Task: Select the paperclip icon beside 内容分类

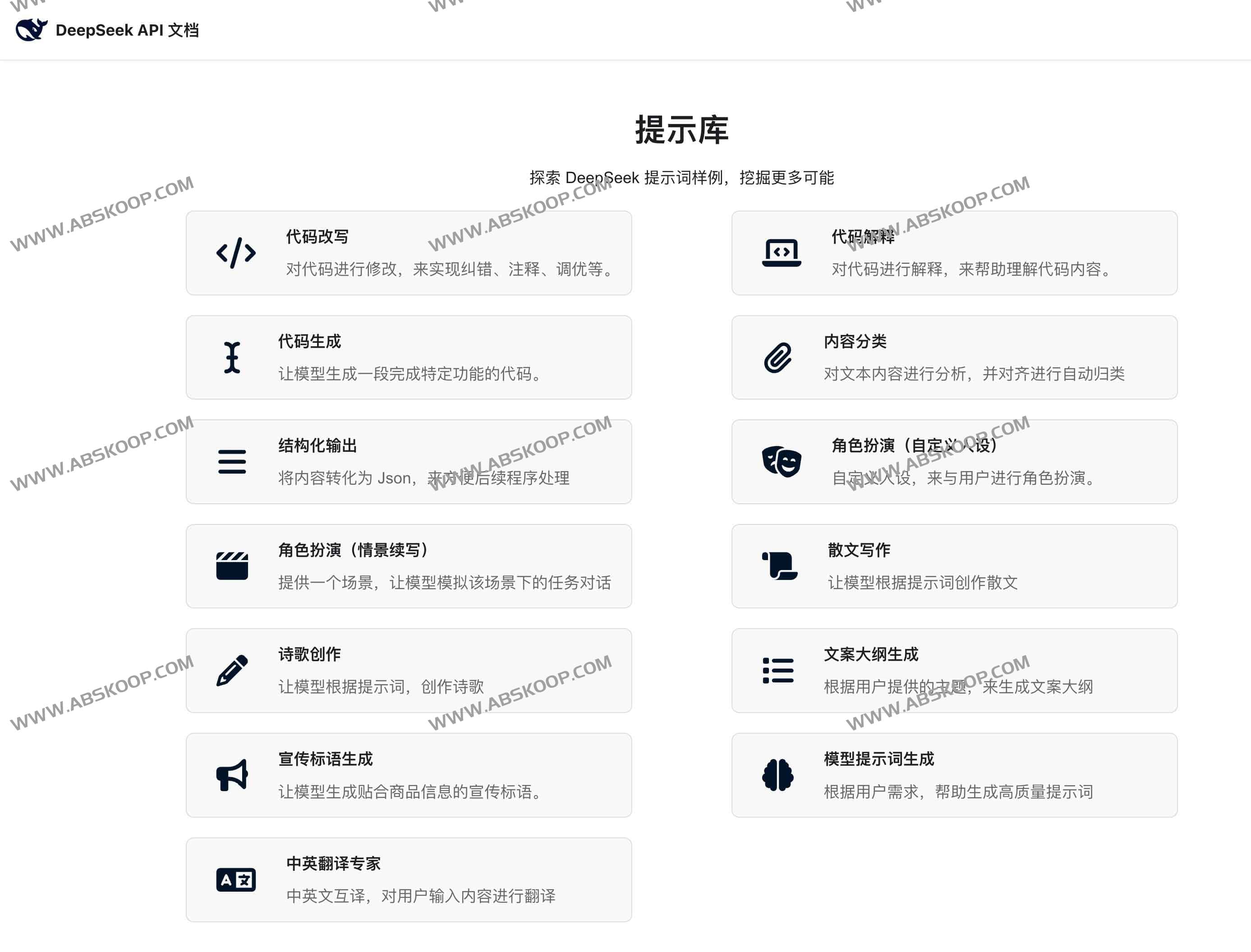Action: point(777,356)
